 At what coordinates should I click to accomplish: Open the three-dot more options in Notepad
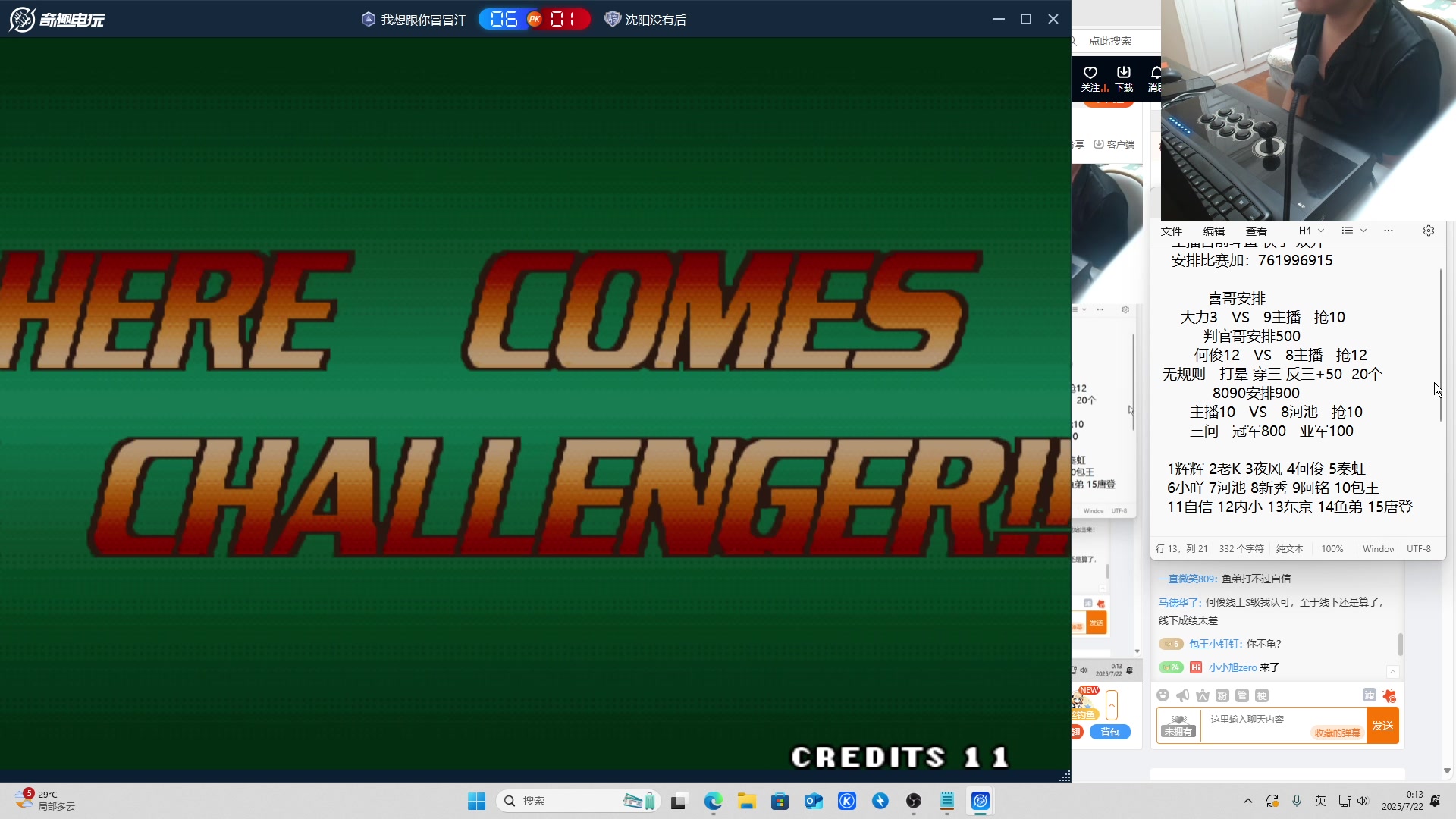pos(1389,231)
